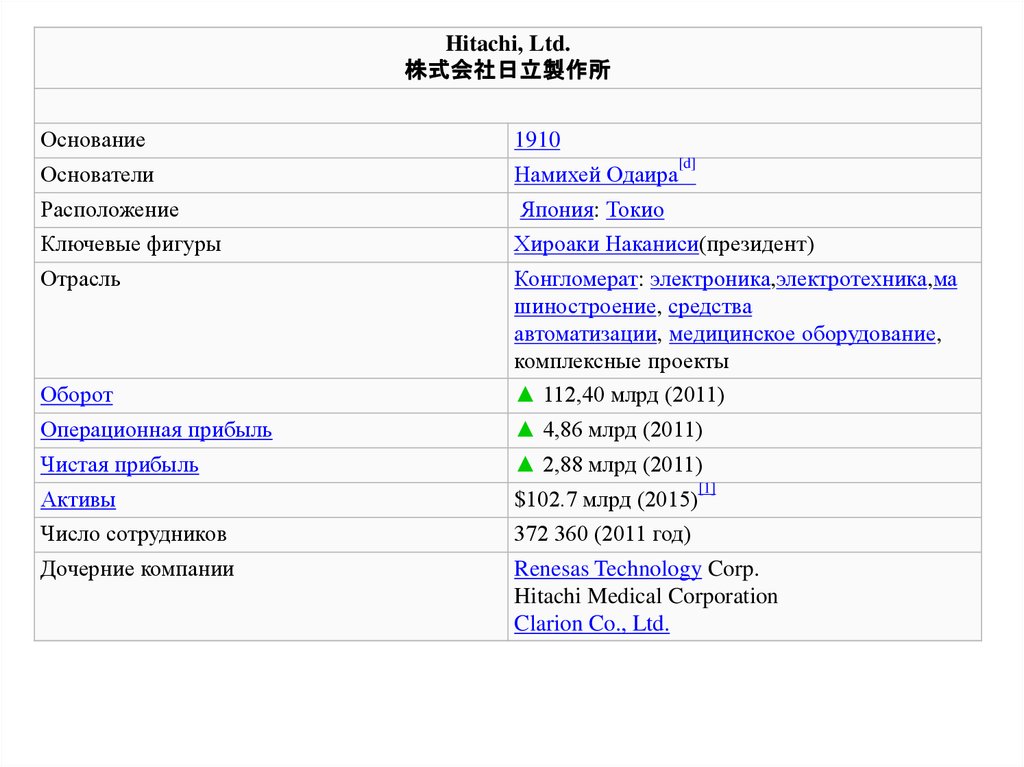1024x767 pixels.
Task: Click the Отрасль row label
Action: point(80,280)
